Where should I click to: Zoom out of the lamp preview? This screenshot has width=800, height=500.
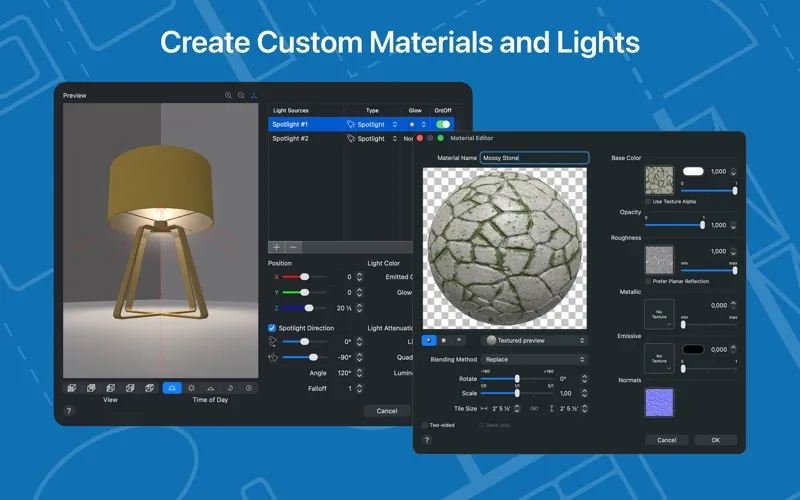(241, 95)
